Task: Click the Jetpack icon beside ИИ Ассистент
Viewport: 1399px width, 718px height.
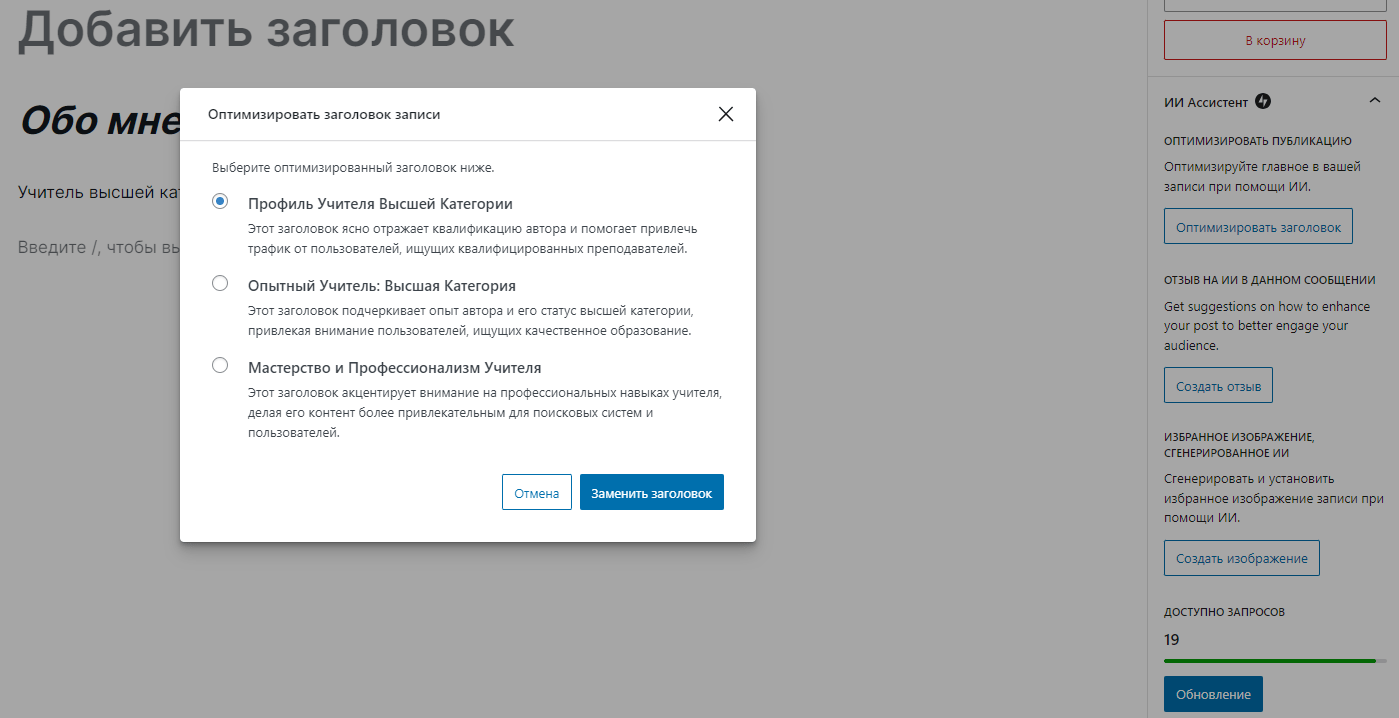Action: click(1263, 101)
